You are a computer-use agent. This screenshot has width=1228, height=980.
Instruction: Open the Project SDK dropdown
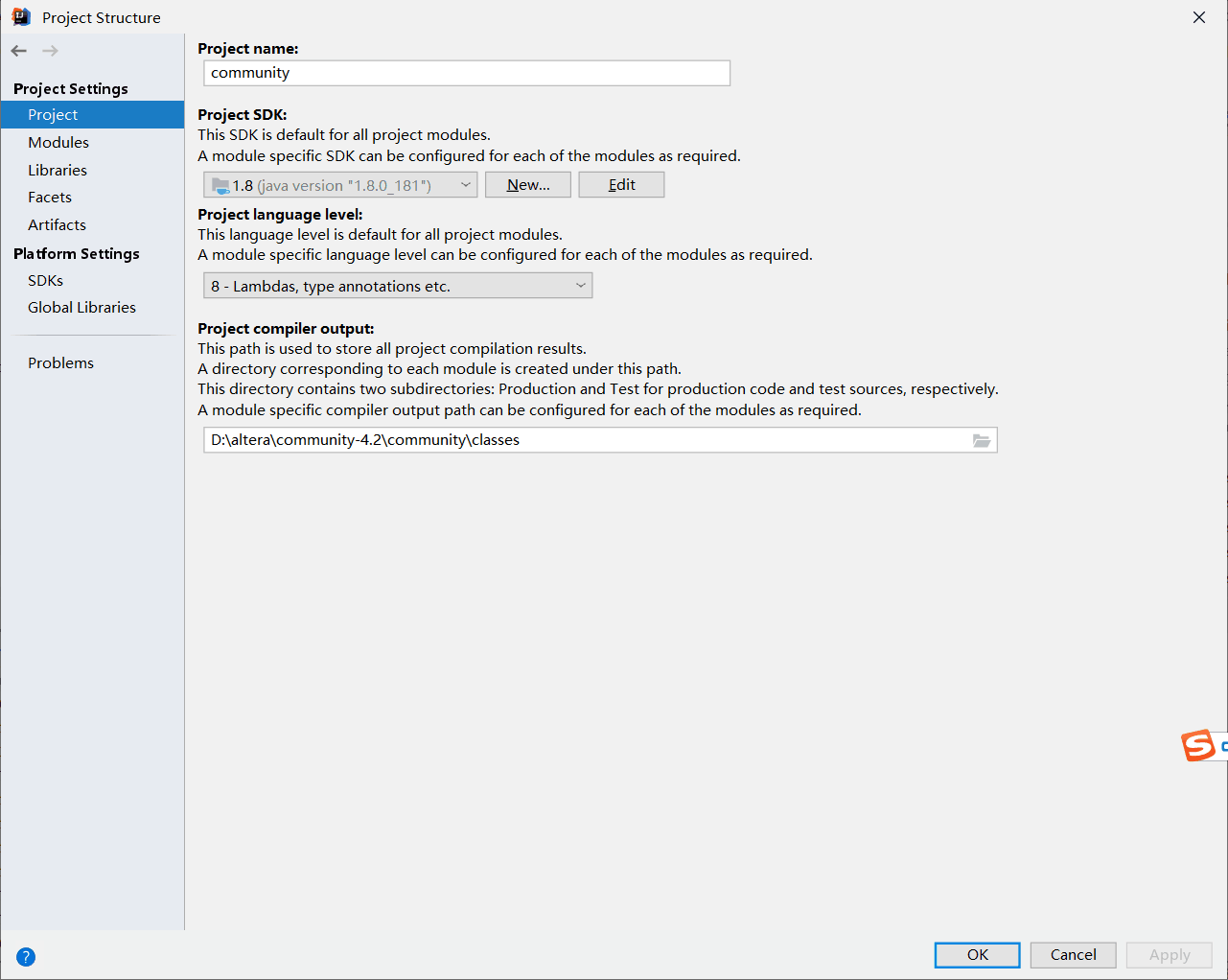(340, 185)
